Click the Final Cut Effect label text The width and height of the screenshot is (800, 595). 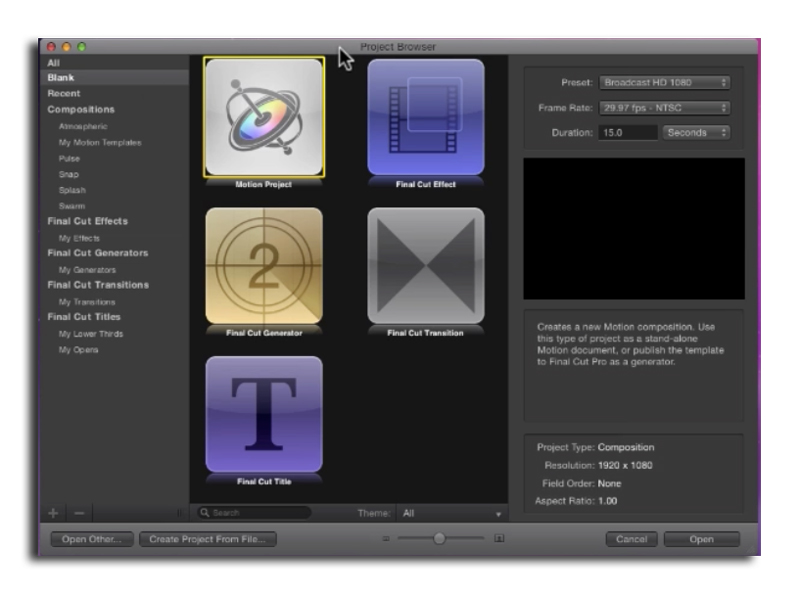(x=426, y=184)
